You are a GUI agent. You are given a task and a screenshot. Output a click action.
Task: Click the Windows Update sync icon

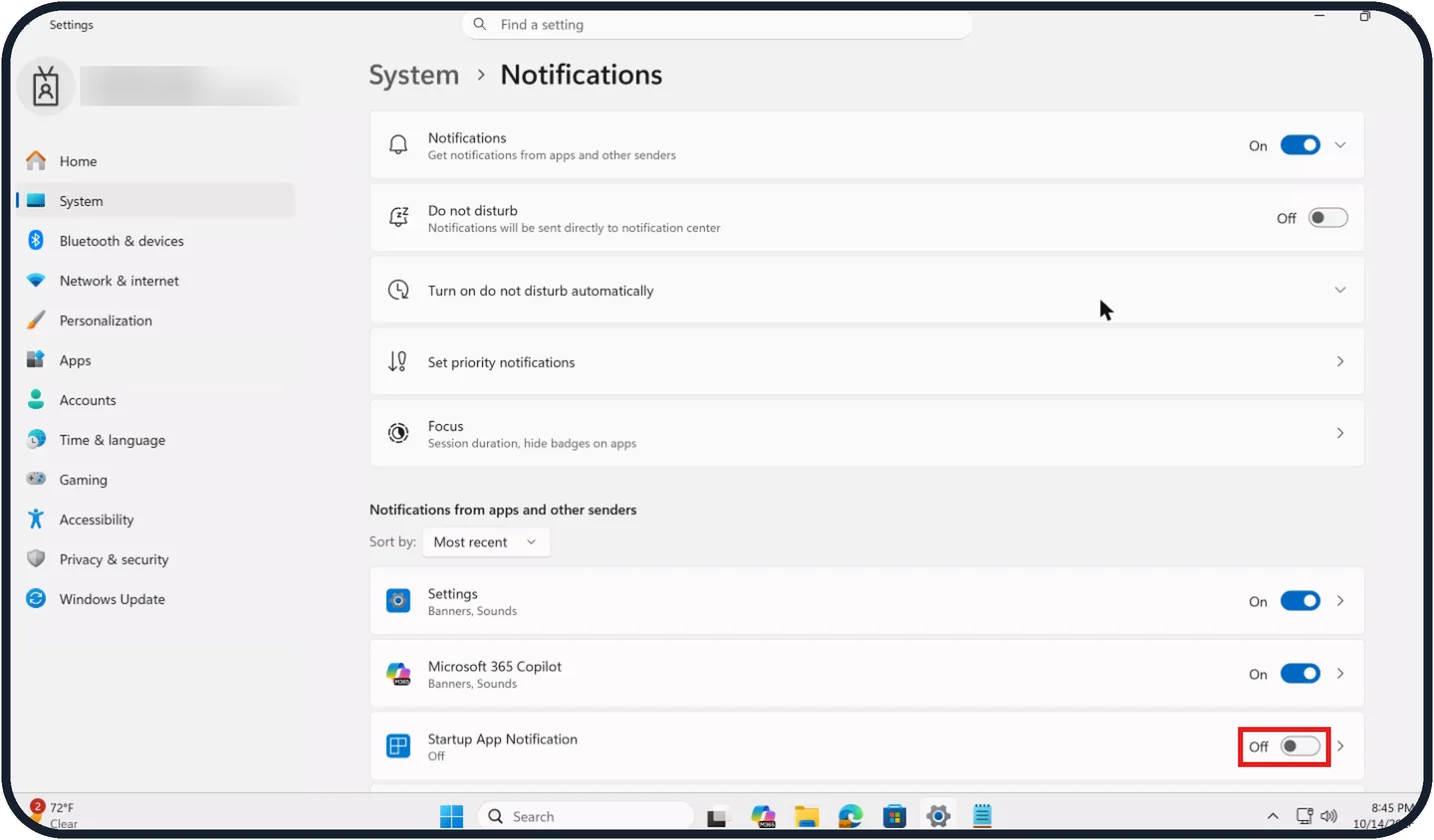click(x=36, y=599)
